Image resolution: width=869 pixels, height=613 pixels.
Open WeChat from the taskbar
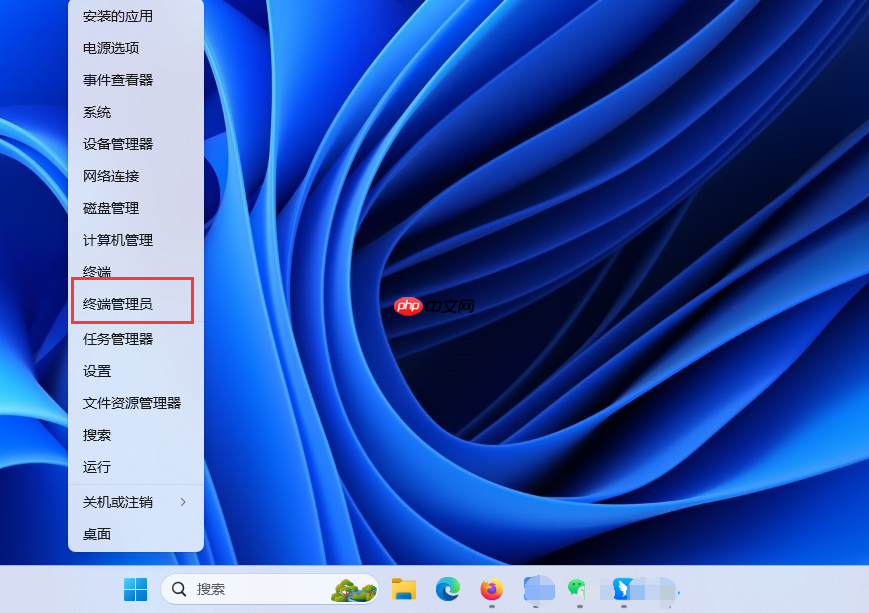point(576,590)
